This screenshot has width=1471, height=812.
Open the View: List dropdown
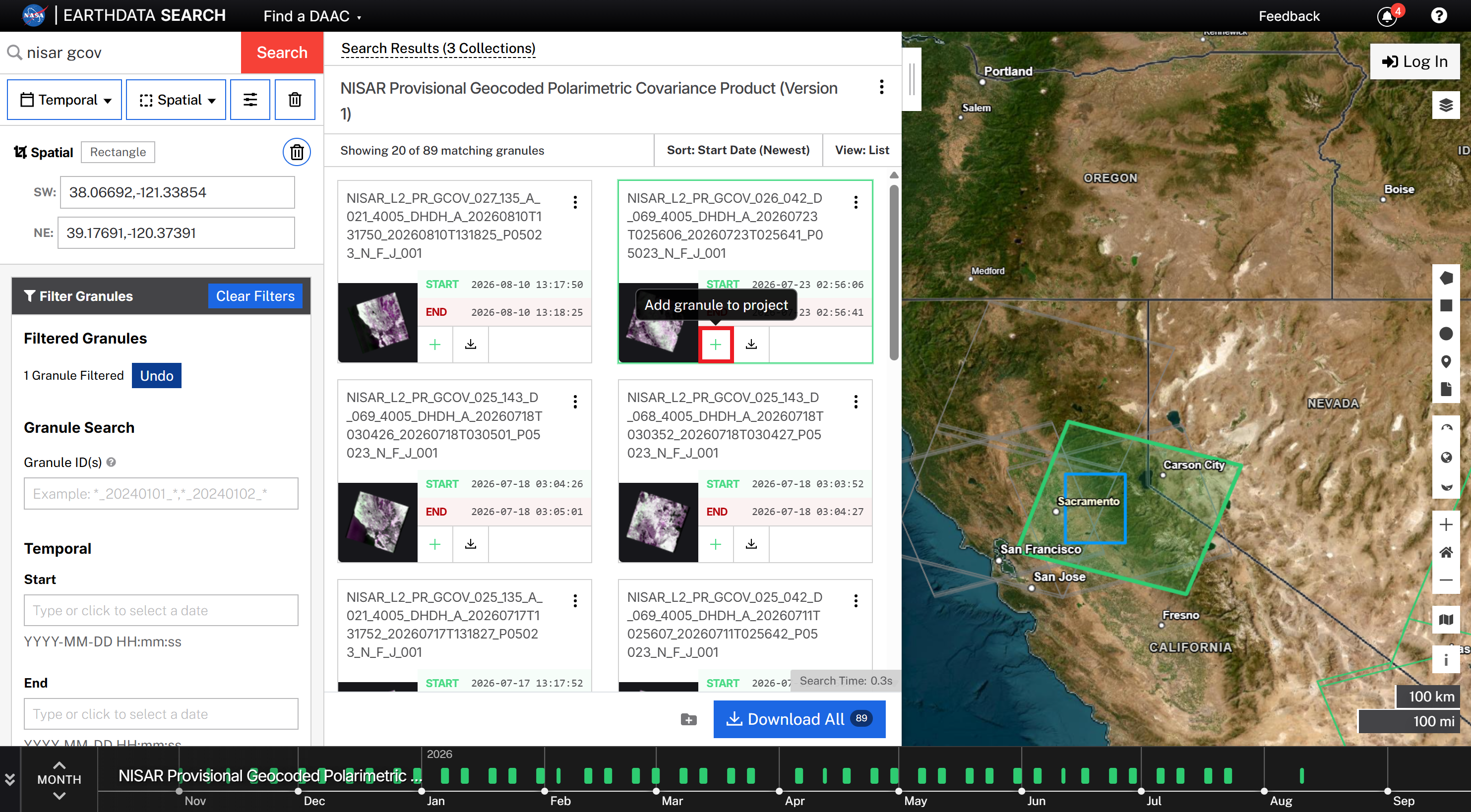(861, 150)
